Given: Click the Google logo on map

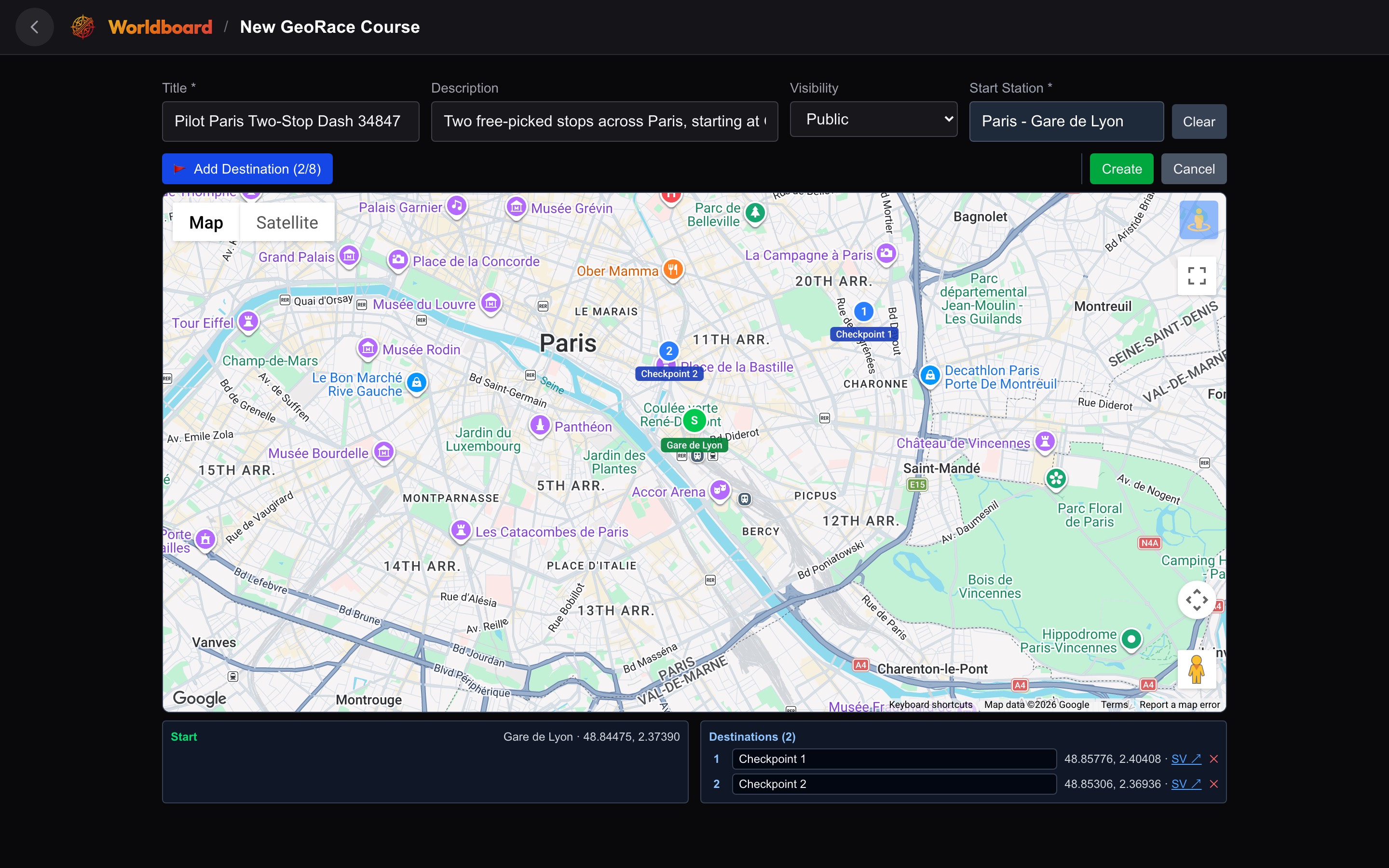Looking at the screenshot, I should pos(199,698).
